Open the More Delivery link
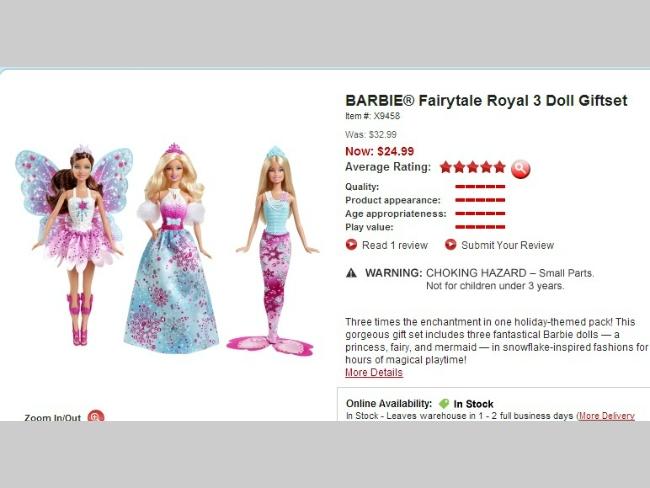650x488 pixels. (606, 416)
